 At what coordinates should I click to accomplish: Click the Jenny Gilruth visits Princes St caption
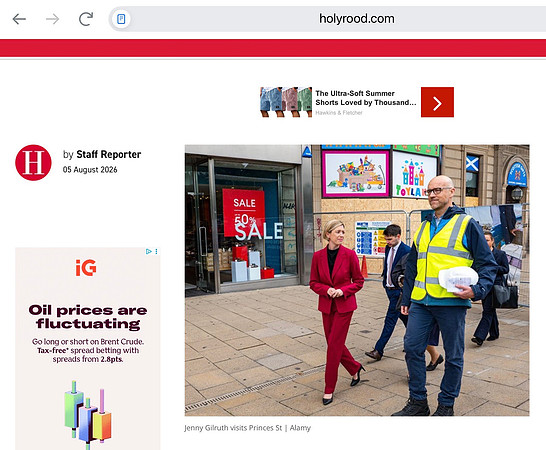[233, 428]
